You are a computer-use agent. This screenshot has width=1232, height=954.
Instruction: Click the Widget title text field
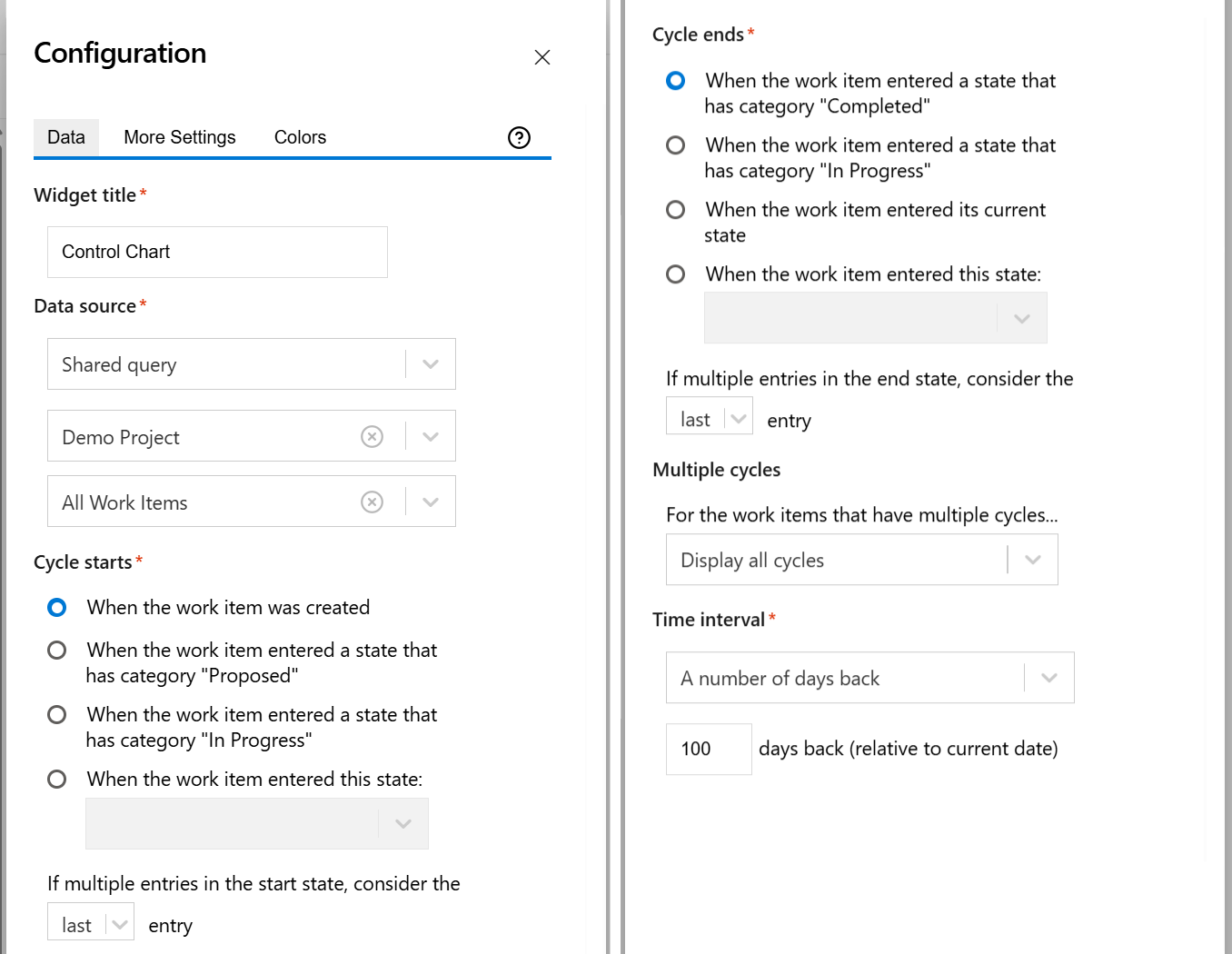[217, 252]
